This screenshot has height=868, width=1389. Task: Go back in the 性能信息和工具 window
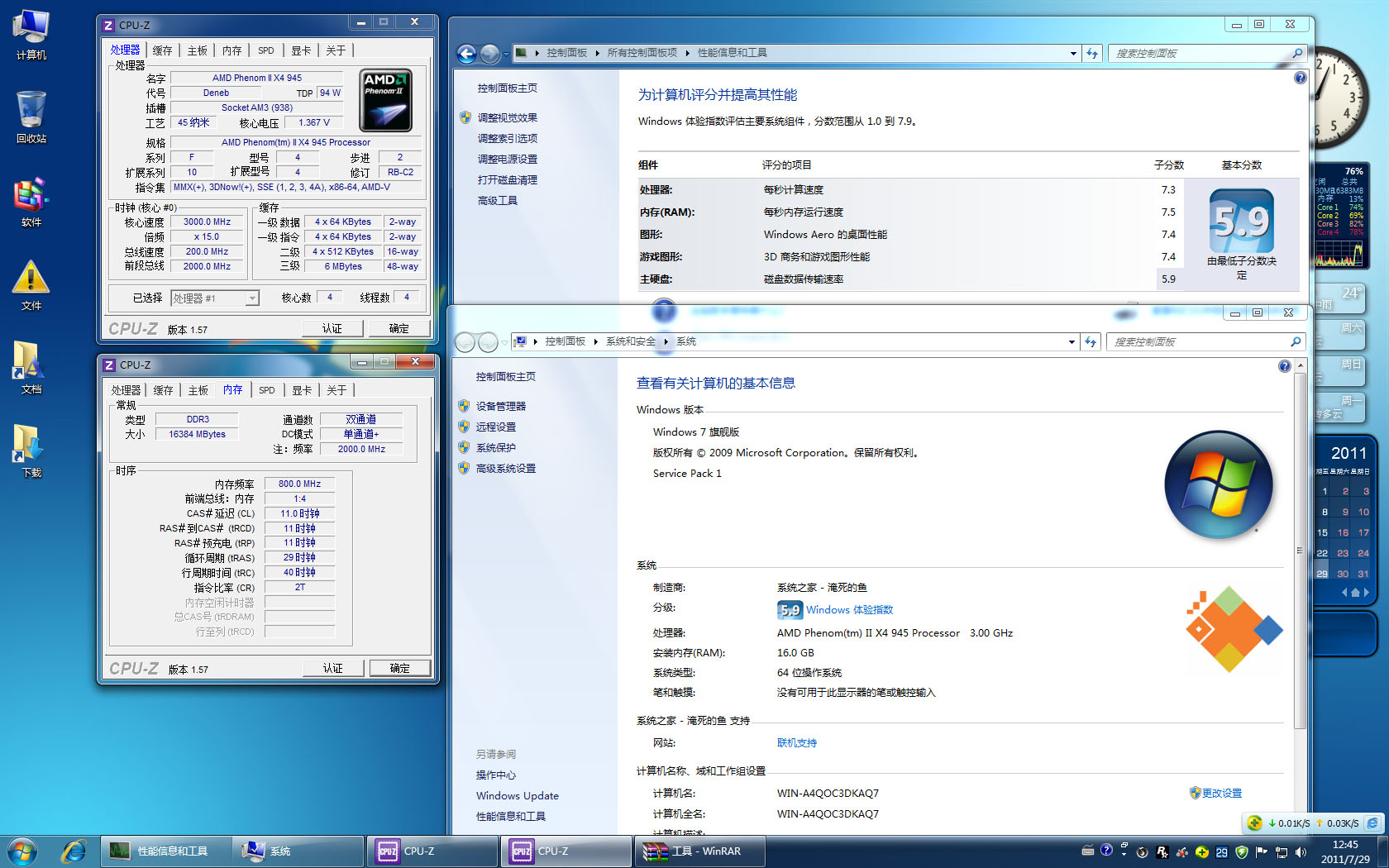pyautogui.click(x=467, y=54)
